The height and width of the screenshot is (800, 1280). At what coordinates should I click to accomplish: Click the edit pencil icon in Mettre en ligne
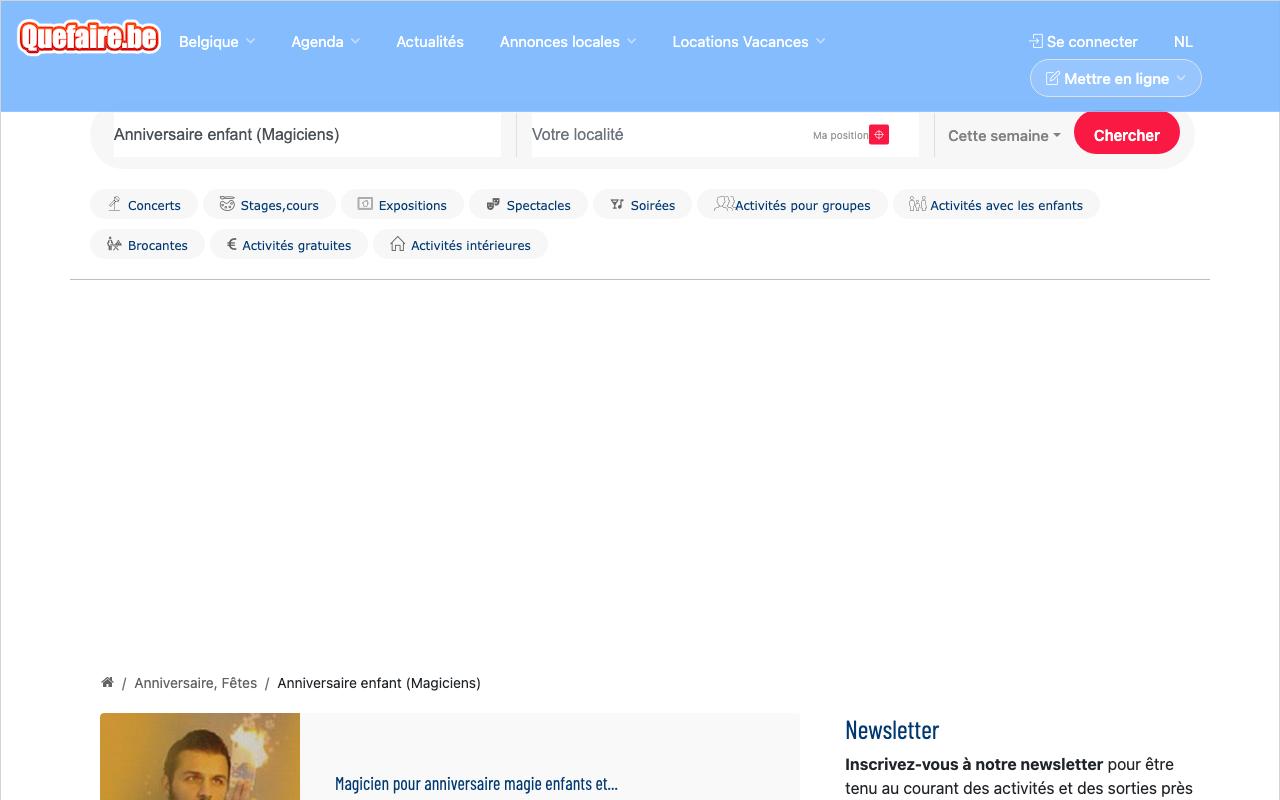tap(1052, 78)
